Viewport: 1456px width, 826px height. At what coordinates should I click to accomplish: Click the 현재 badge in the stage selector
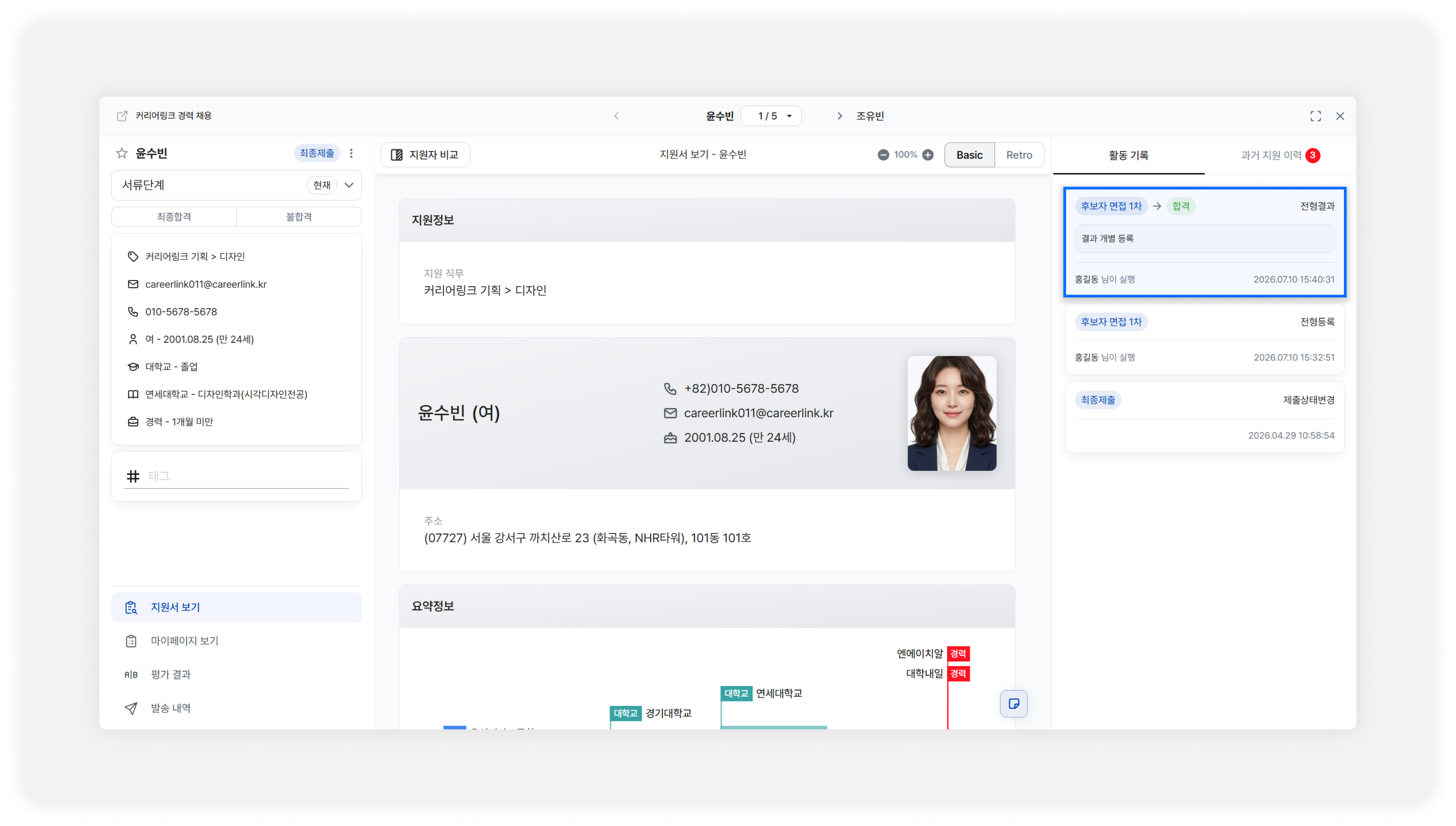pos(322,185)
